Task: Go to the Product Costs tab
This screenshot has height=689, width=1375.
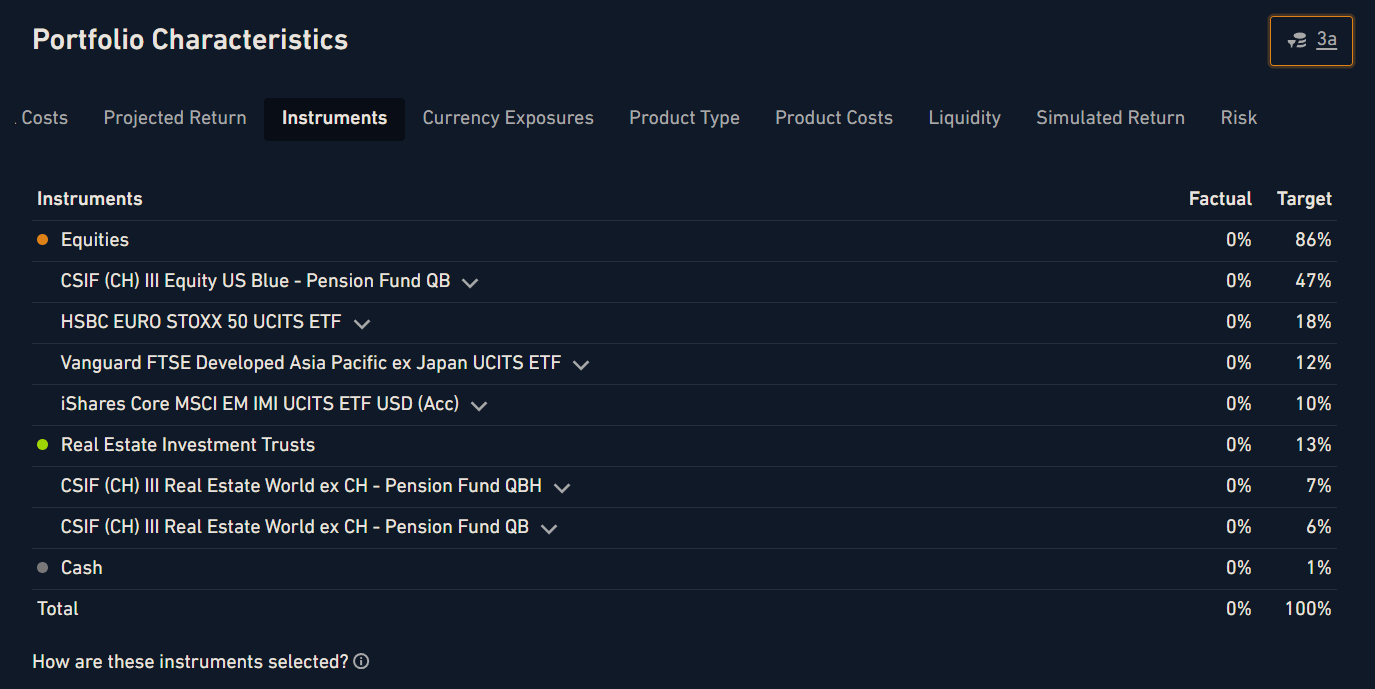Action: click(834, 118)
